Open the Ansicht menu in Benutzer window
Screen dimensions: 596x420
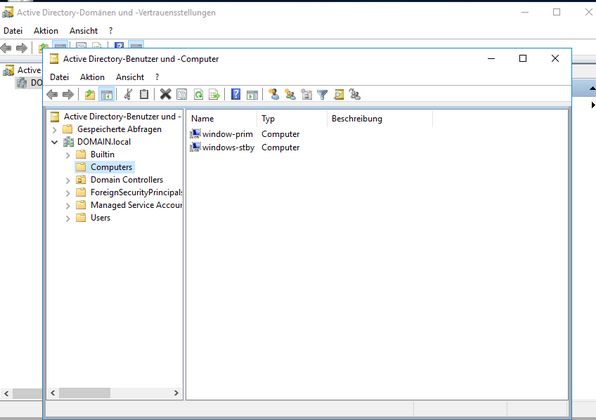[130, 77]
